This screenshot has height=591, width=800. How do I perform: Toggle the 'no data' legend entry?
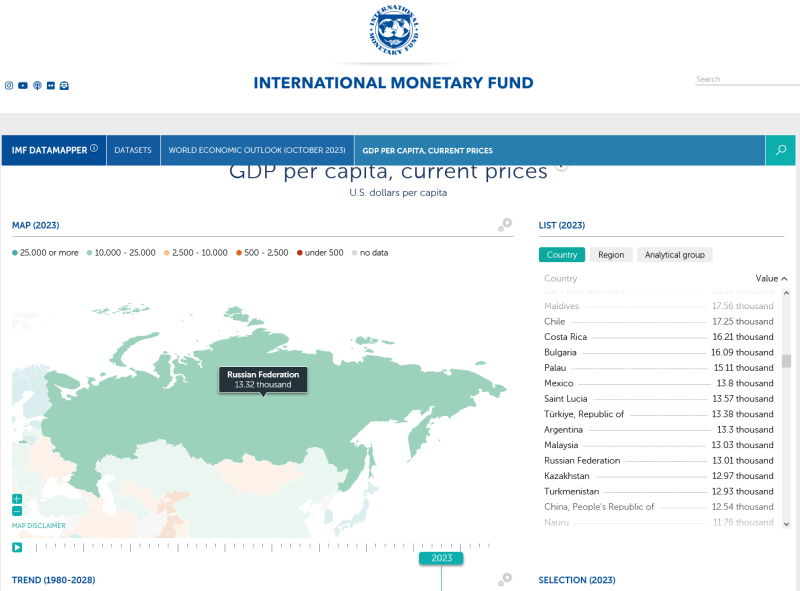tap(370, 253)
